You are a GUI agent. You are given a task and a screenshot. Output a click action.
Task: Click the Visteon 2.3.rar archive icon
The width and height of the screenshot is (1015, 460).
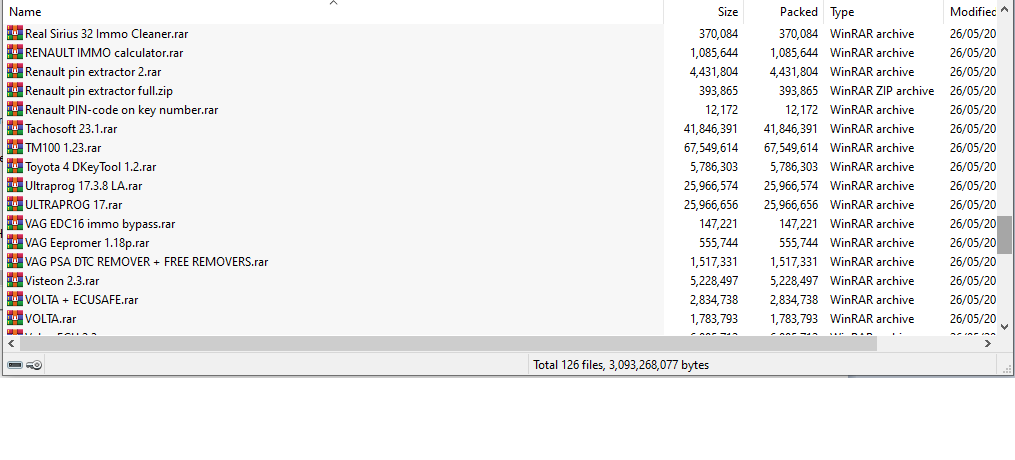click(x=15, y=281)
